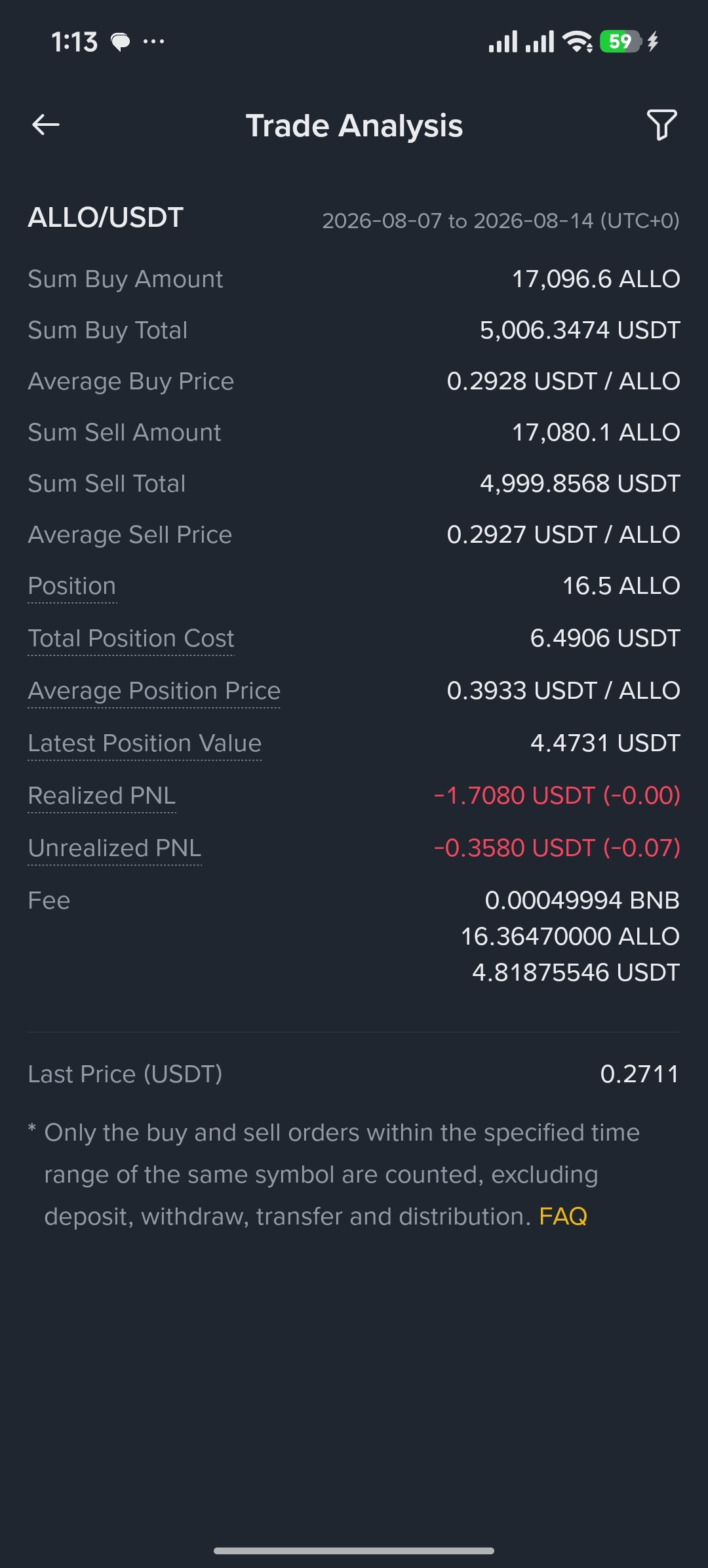The width and height of the screenshot is (708, 1568).
Task: Tap the Unrealized PNL label
Action: (x=115, y=848)
